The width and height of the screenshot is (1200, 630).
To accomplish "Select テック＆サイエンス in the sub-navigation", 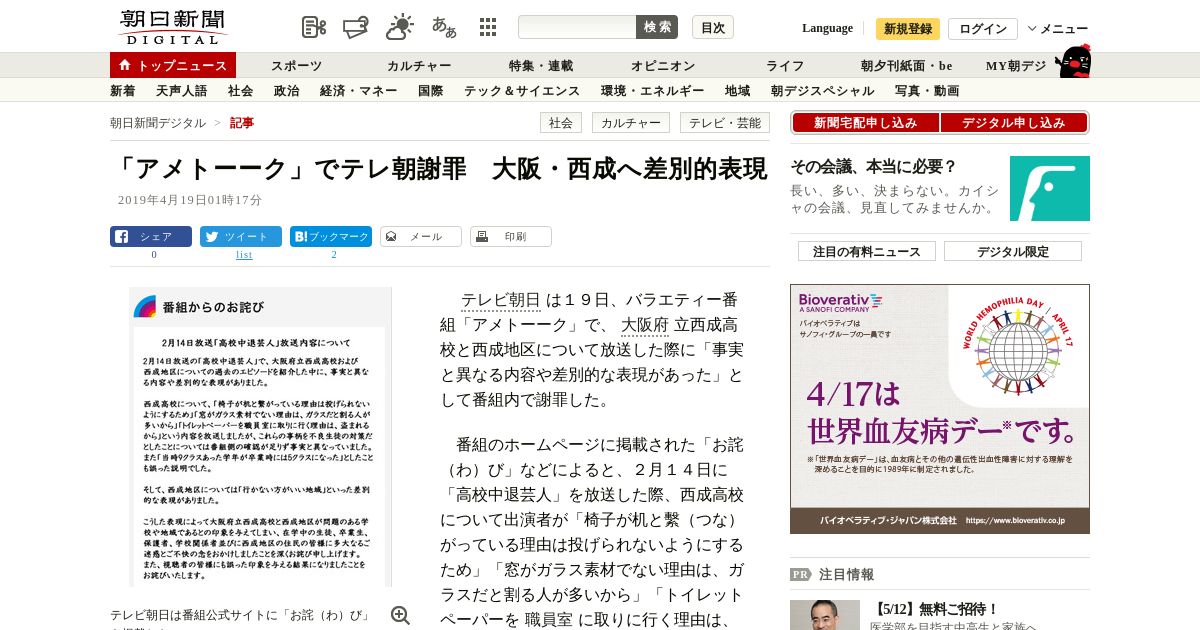I will pyautogui.click(x=522, y=91).
